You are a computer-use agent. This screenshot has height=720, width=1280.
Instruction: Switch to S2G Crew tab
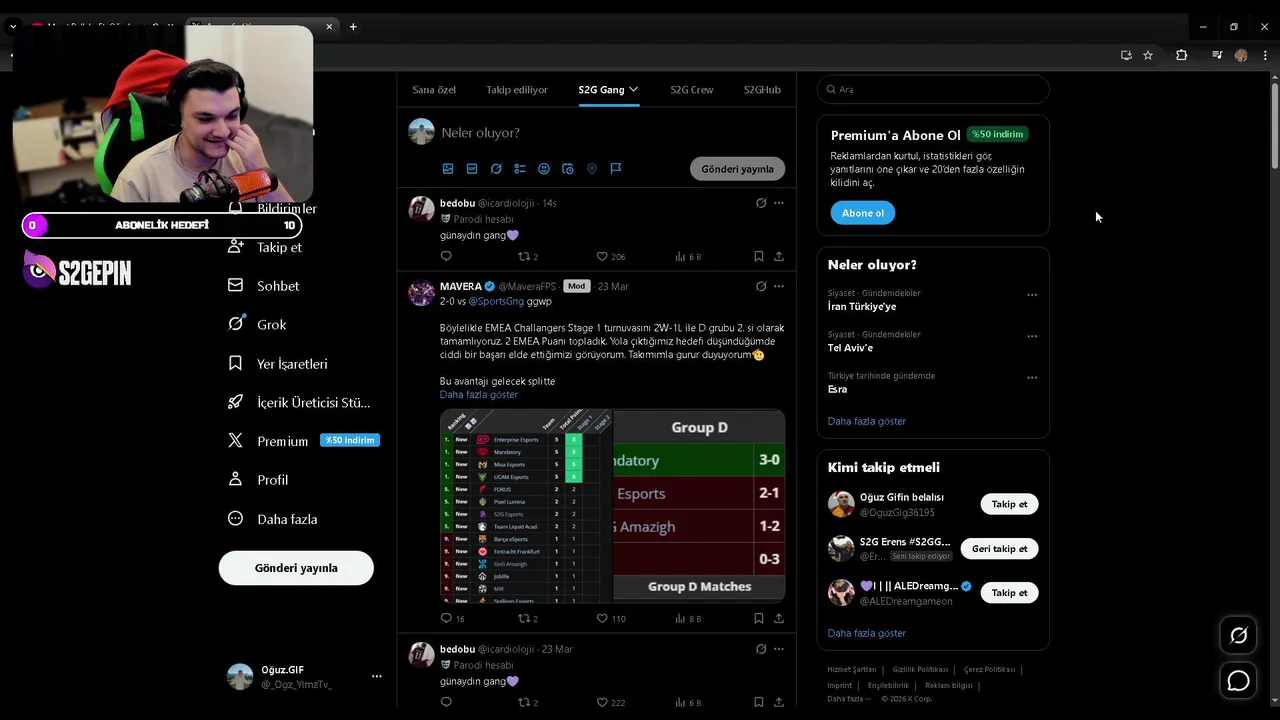coord(692,89)
